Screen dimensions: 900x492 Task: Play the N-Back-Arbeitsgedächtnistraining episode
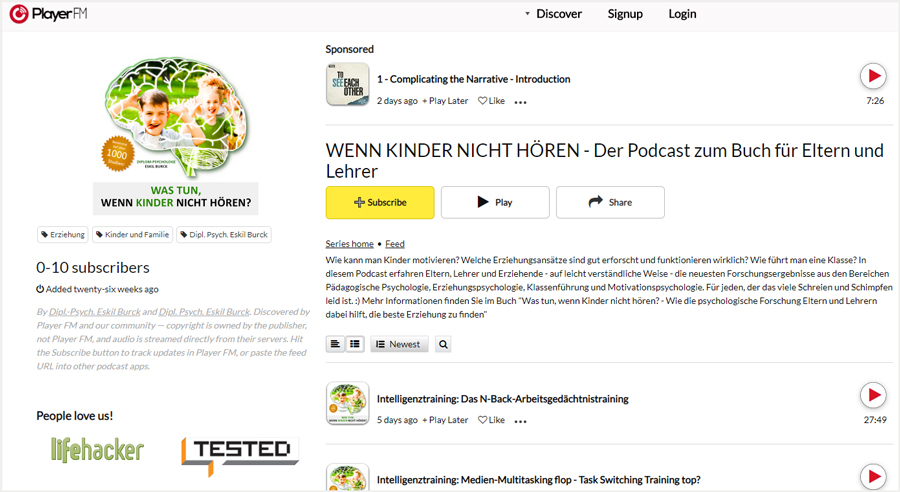(873, 395)
